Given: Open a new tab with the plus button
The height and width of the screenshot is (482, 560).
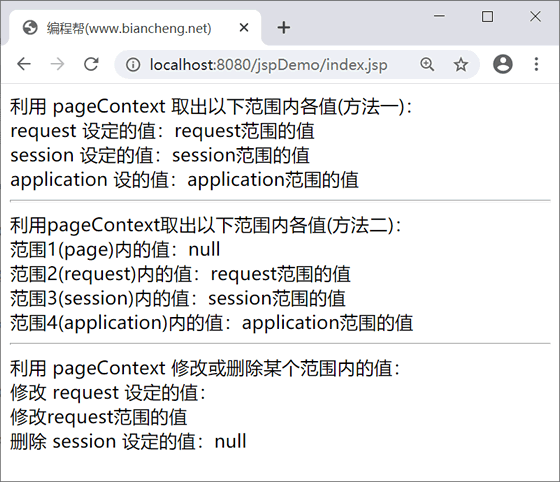Looking at the screenshot, I should [x=284, y=27].
